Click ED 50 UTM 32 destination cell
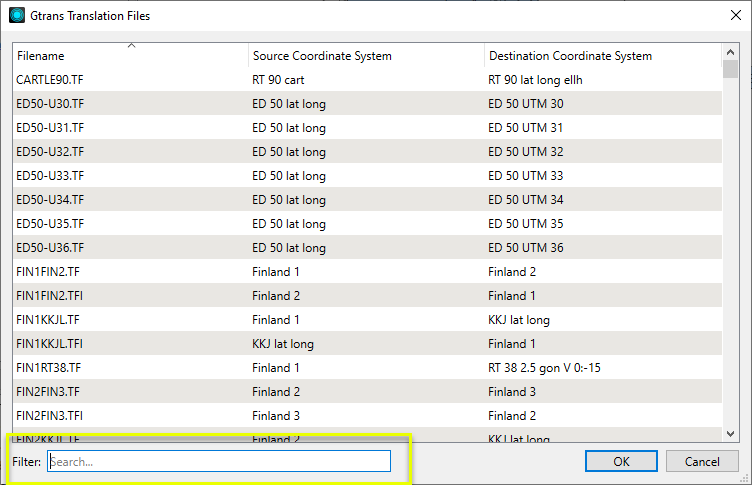Viewport: 752px width, 485px height. (526, 151)
